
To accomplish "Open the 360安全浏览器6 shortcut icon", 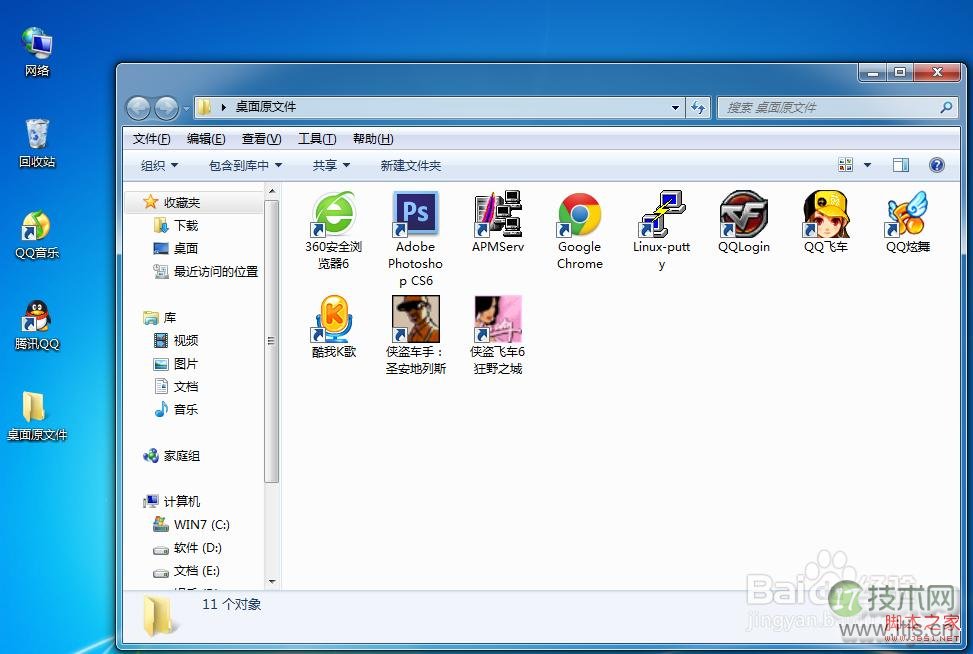I will coord(333,215).
